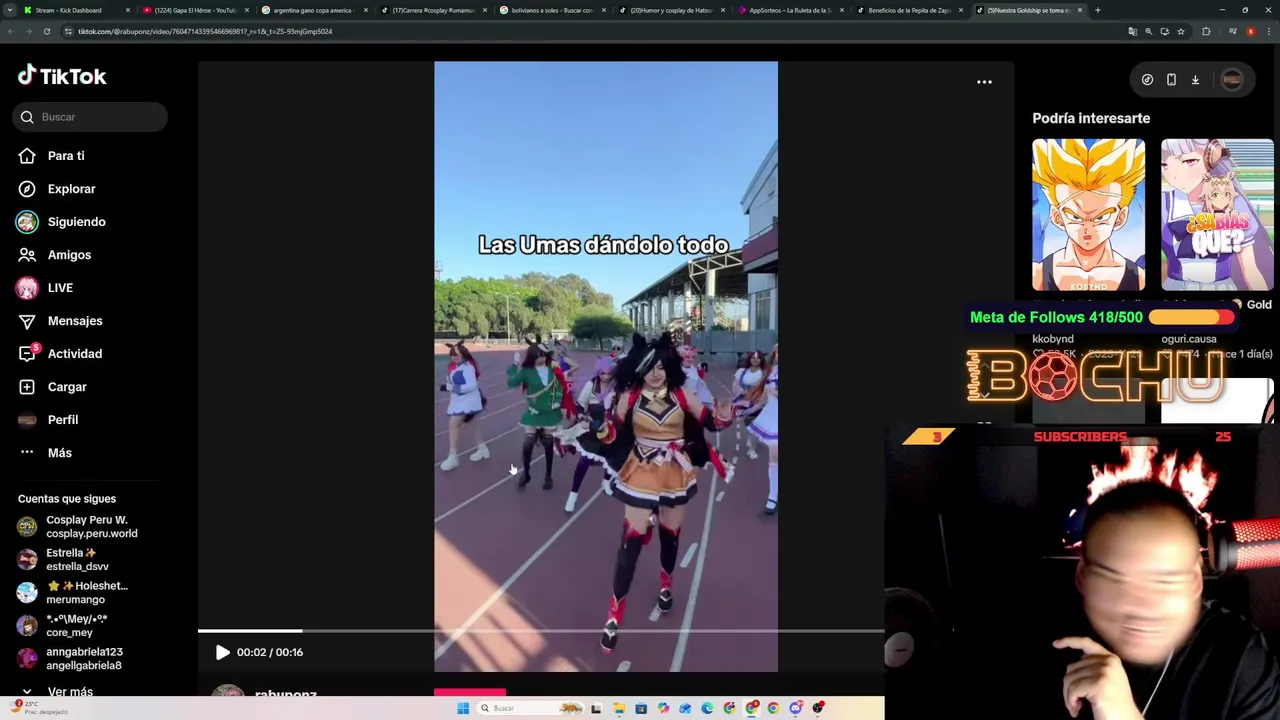The image size is (1280, 720).
Task: Open File Explorer from the taskbar
Action: point(619,708)
